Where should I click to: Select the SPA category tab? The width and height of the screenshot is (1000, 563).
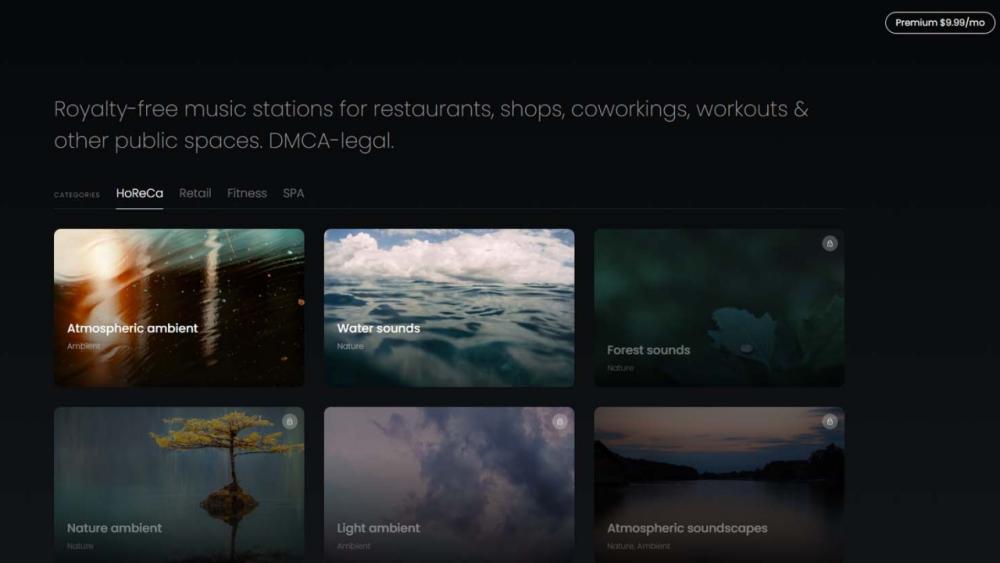click(293, 193)
